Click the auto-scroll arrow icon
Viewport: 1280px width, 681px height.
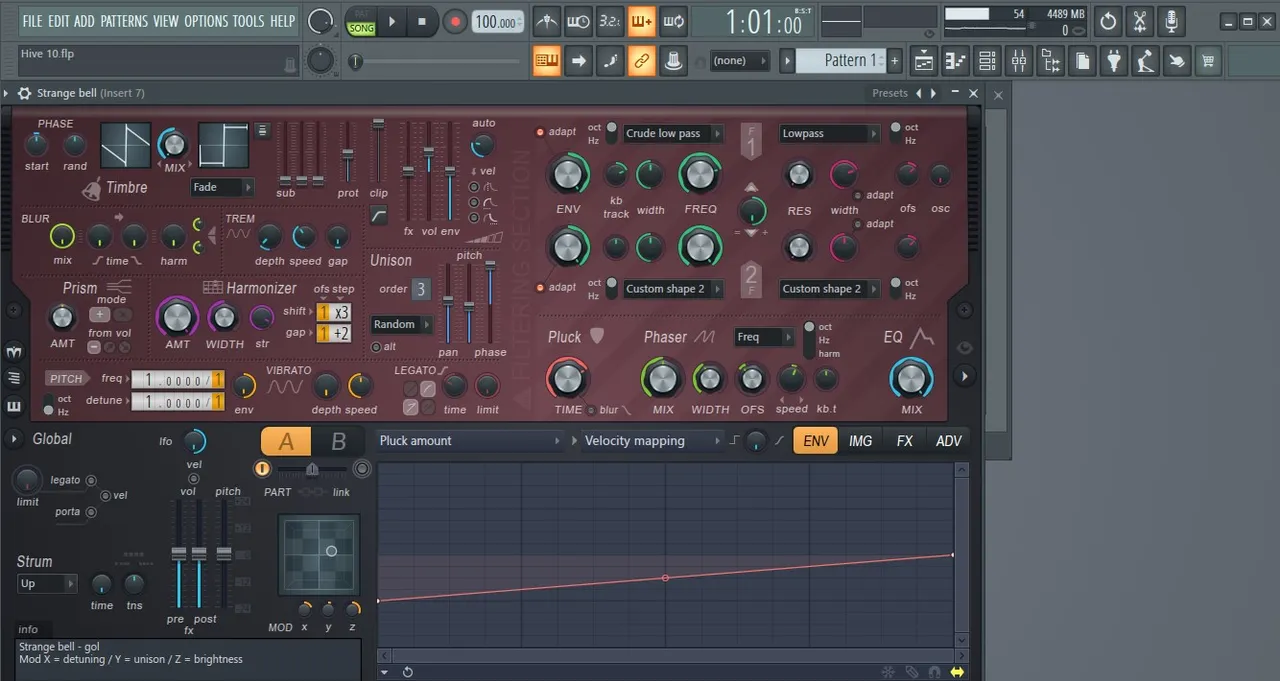(578, 61)
